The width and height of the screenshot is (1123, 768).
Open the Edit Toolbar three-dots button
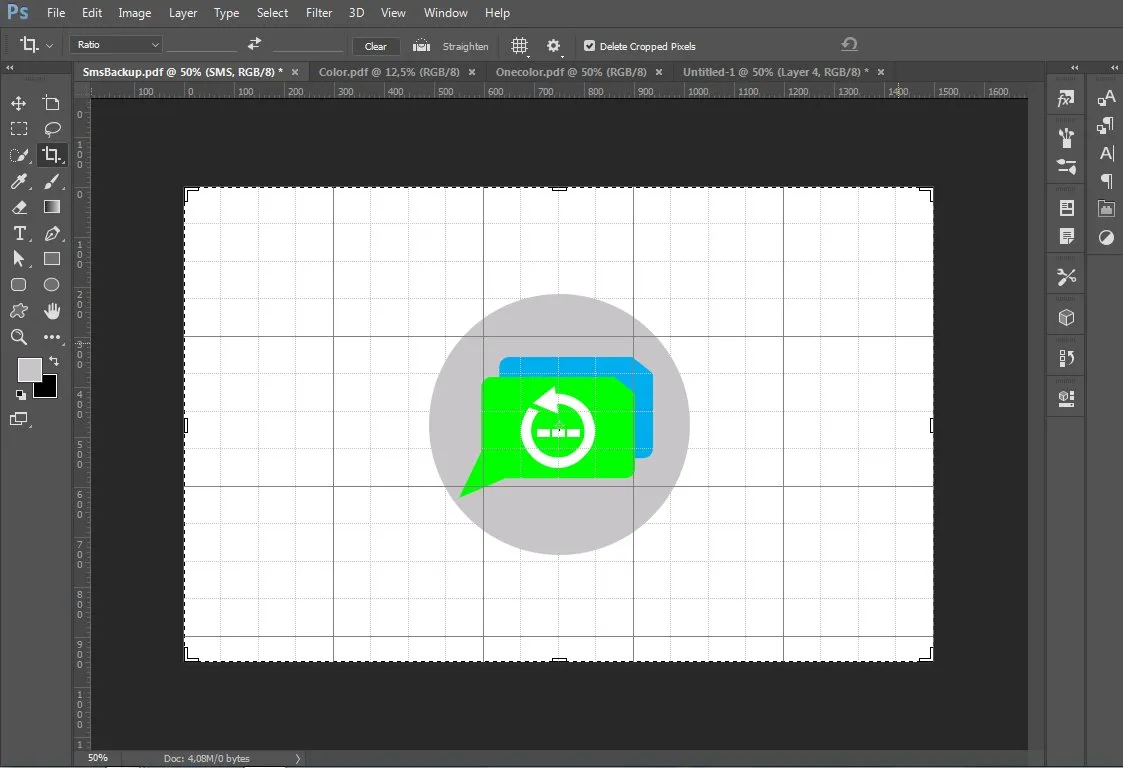tap(52, 337)
